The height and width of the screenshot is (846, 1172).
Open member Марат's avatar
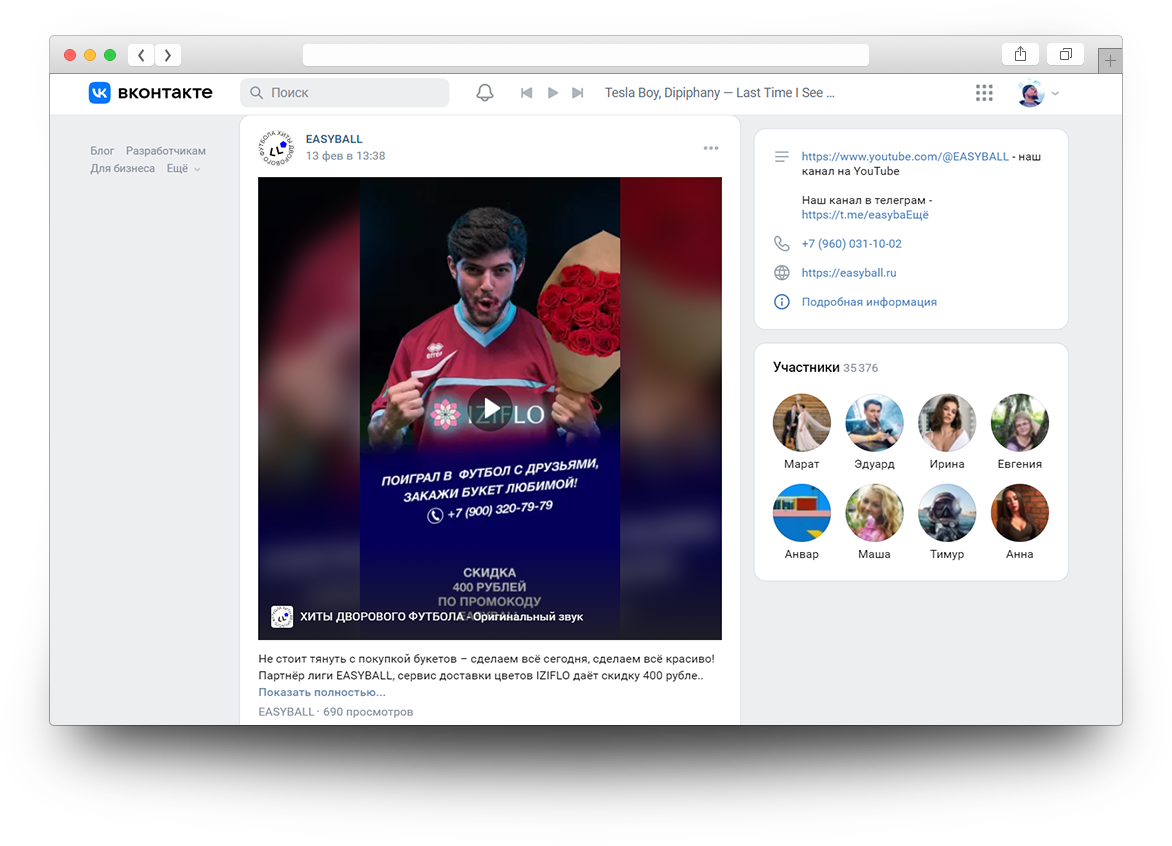802,423
